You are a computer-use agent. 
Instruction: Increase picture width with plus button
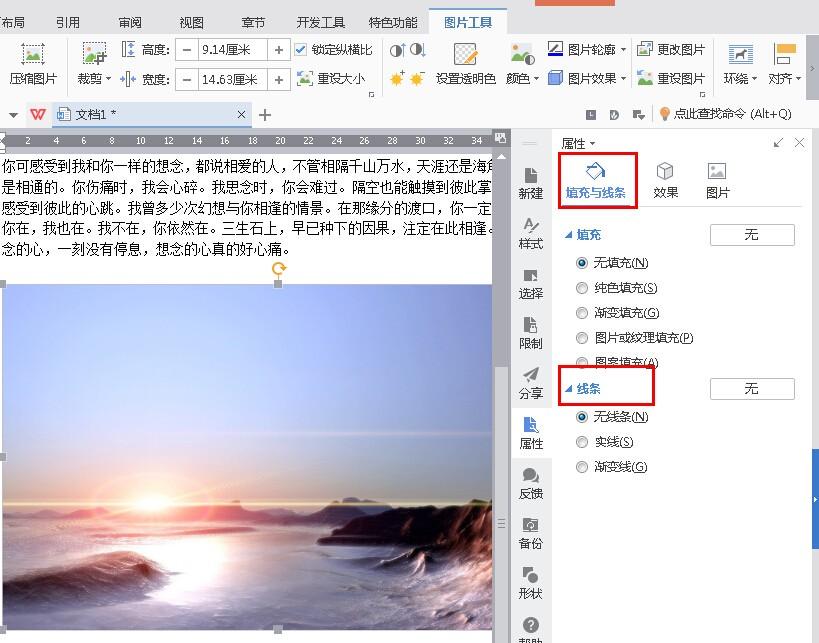[279, 79]
